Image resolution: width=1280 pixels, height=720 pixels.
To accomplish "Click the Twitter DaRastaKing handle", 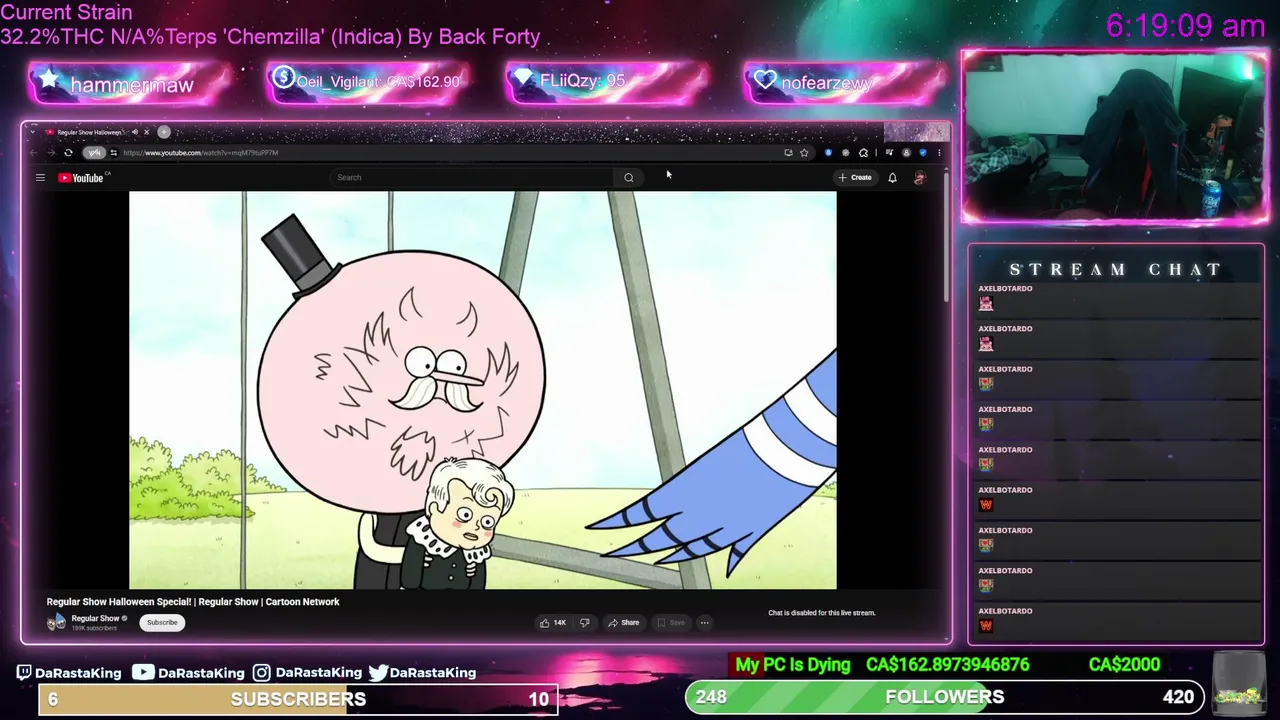I will tap(422, 673).
